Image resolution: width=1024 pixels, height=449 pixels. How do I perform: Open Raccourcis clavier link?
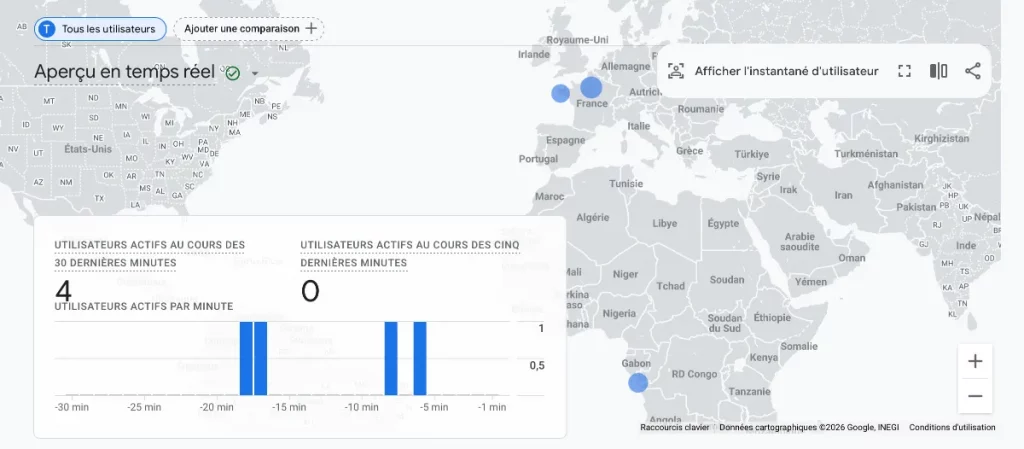click(674, 427)
